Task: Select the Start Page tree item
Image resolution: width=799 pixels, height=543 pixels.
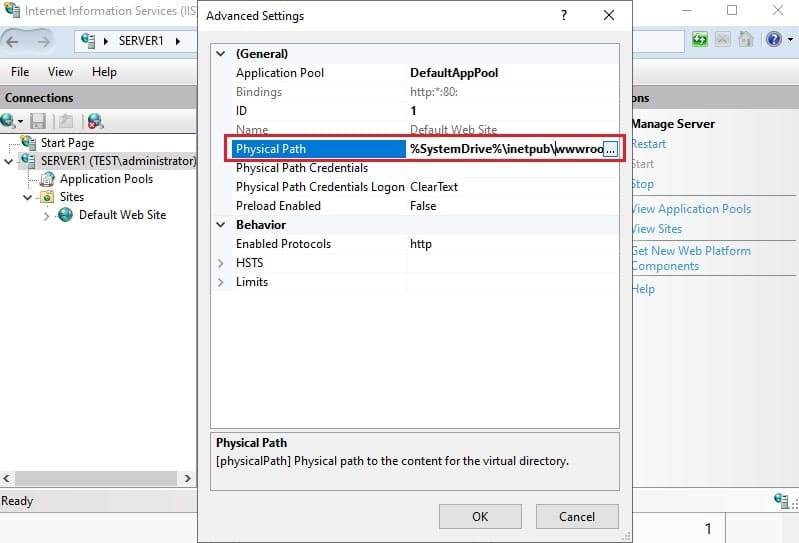Action: click(x=67, y=143)
